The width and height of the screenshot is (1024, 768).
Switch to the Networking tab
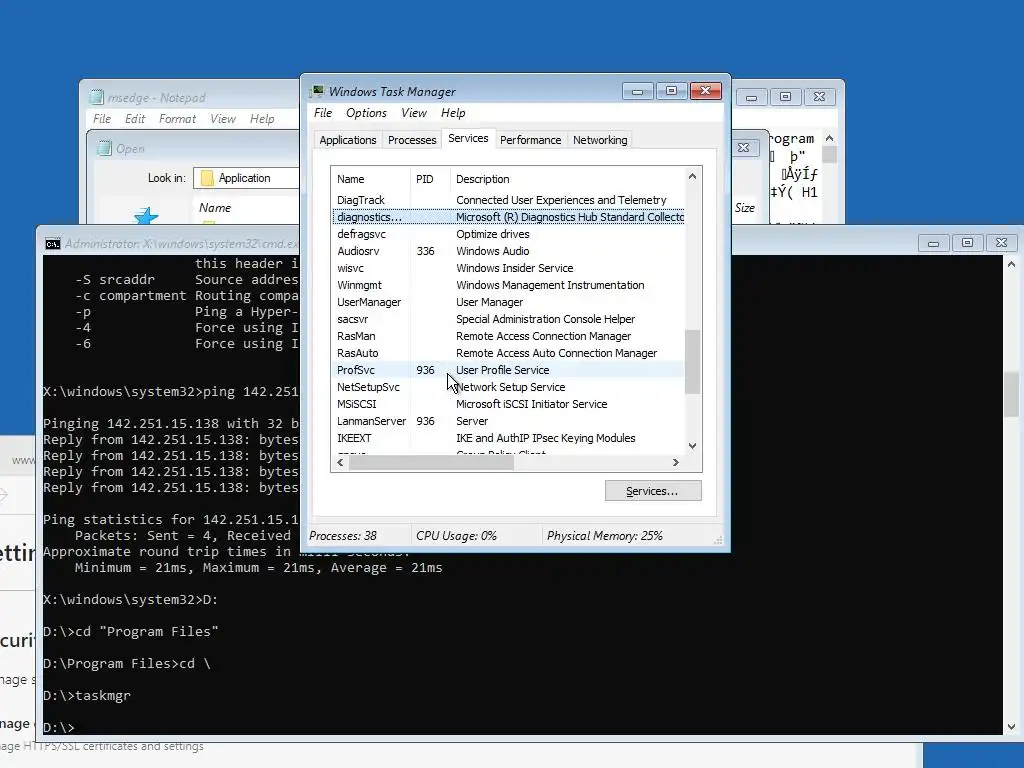600,140
